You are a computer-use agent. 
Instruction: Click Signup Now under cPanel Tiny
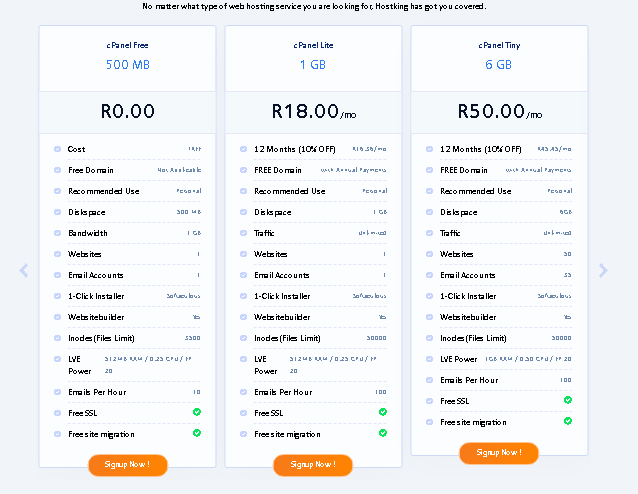pos(499,453)
